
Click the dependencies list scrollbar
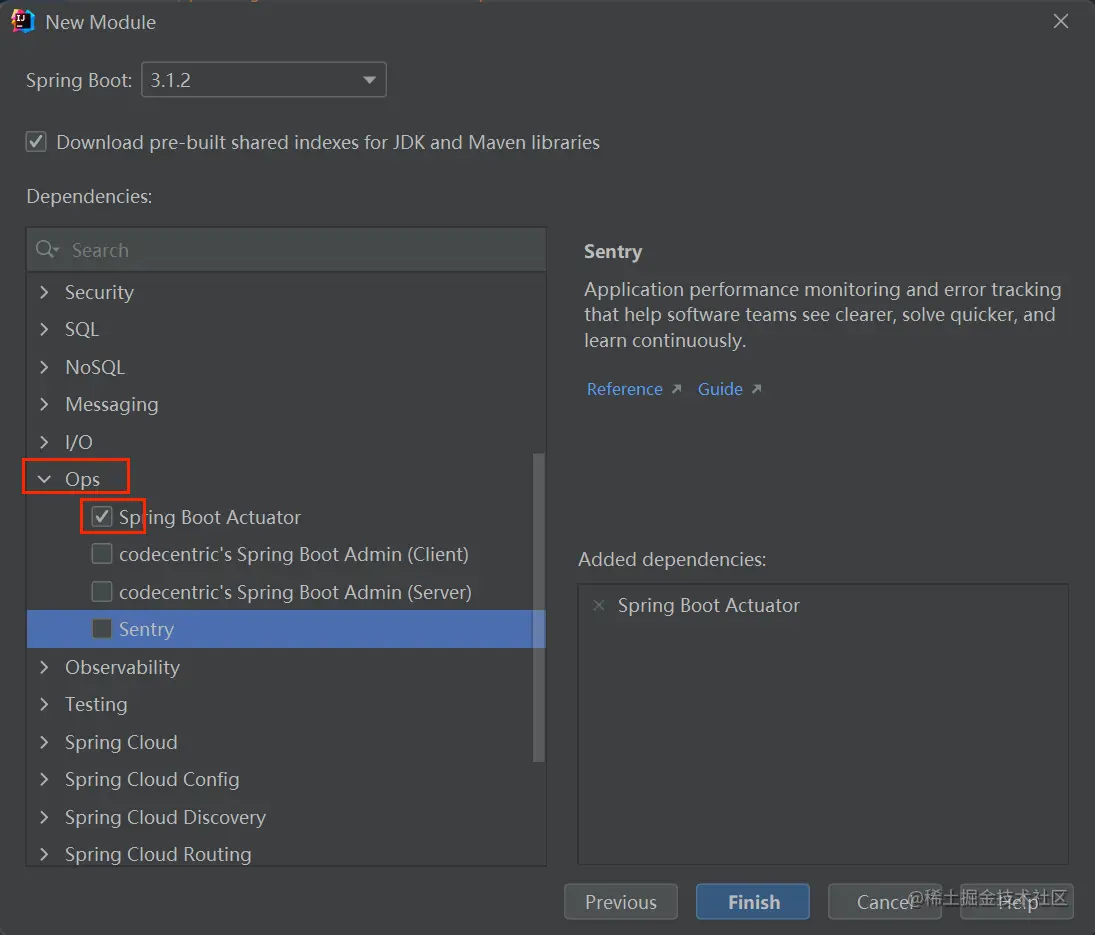[538, 608]
